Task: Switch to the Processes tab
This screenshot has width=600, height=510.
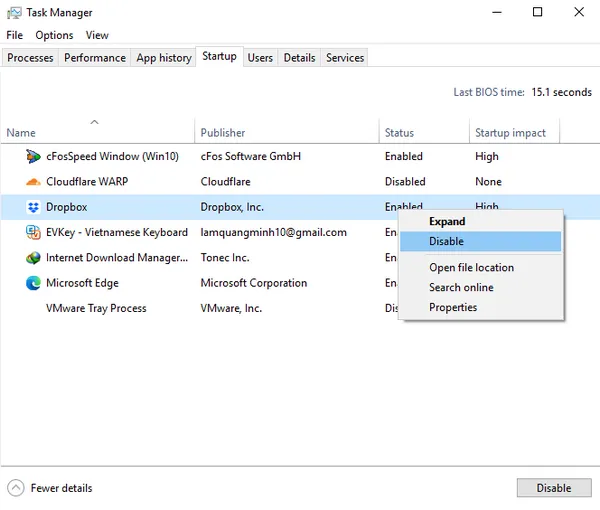Action: (30, 58)
